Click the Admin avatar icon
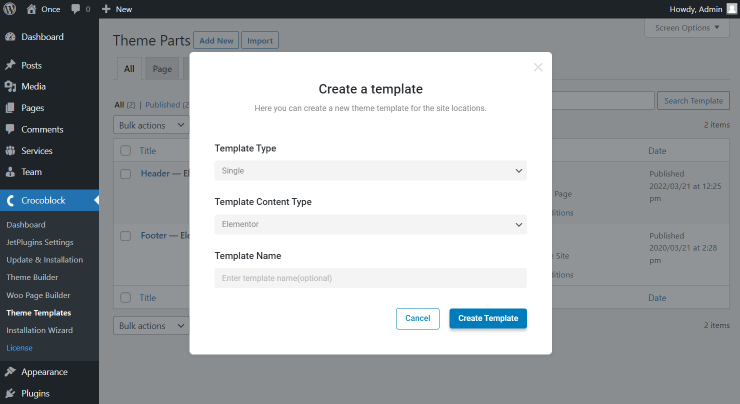Image resolution: width=740 pixels, height=404 pixels. coord(732,9)
